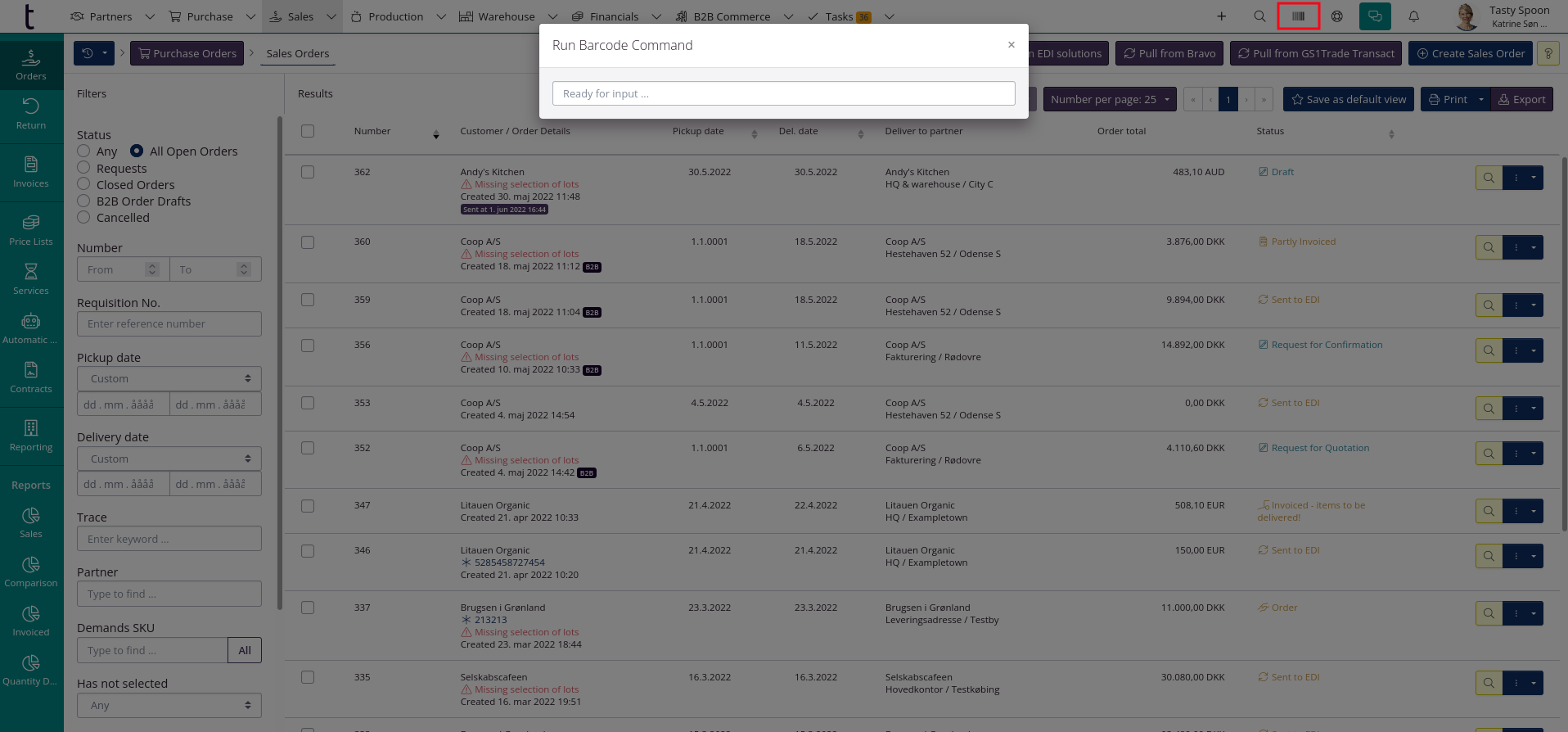Open Invoices in the left sidebar
Viewport: 1568px width, 732px height.
(31, 172)
